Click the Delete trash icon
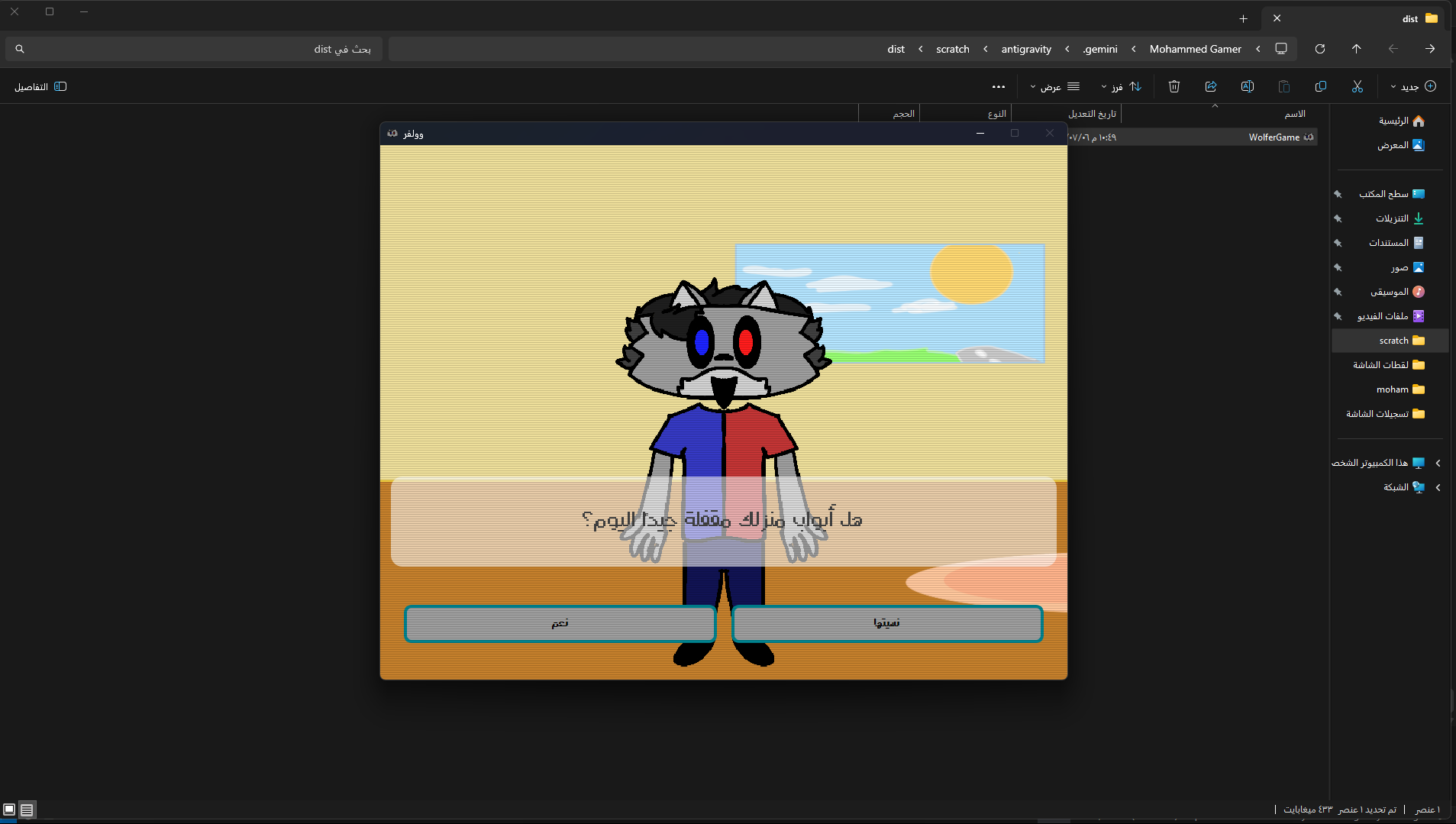Screen dimensions: 1456x824 [x=1174, y=86]
